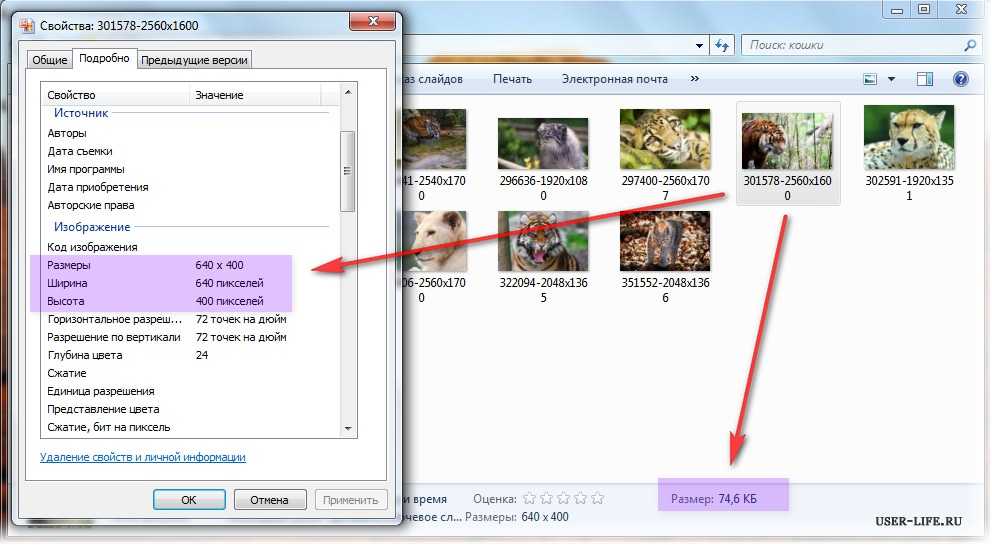Viewport: 992px width, 545px height.
Task: Open the Explorer help icon
Action: tap(960, 79)
